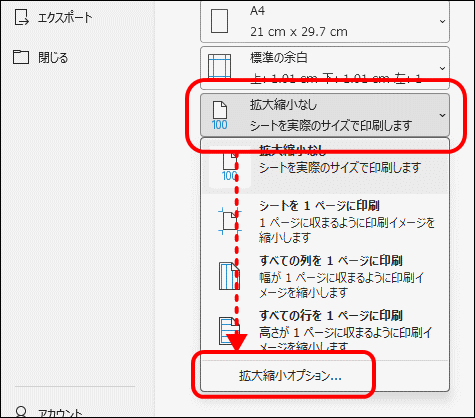The width and height of the screenshot is (475, 418).
Task: Open the エクスポート menu label
Action: pyautogui.click(x=65, y=18)
